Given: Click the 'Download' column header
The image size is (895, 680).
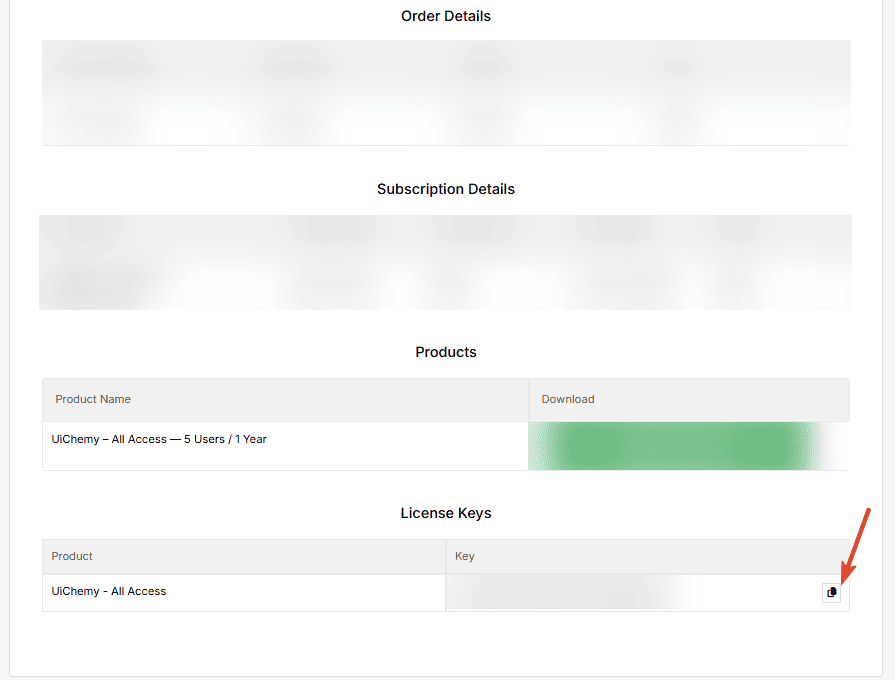Looking at the screenshot, I should 568,399.
